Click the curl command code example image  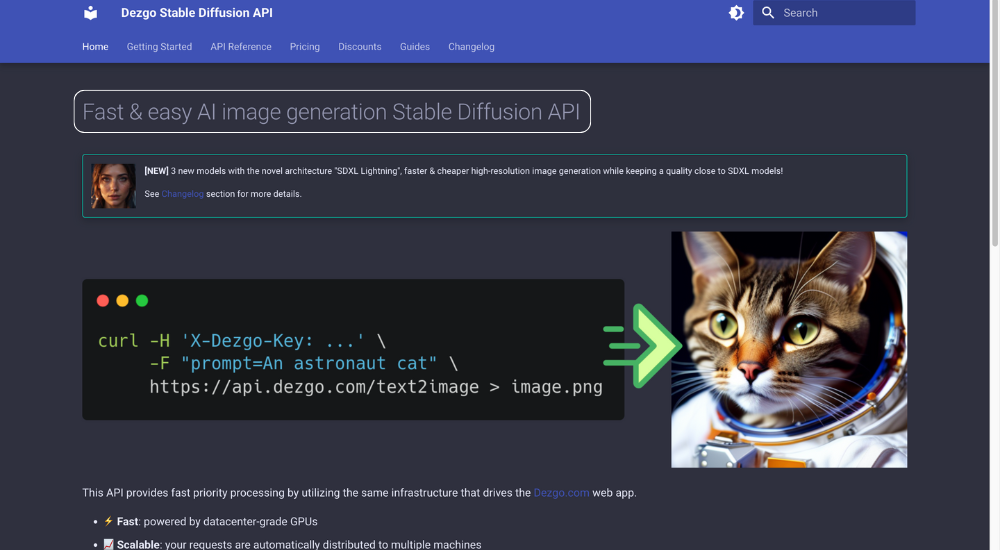pos(353,349)
